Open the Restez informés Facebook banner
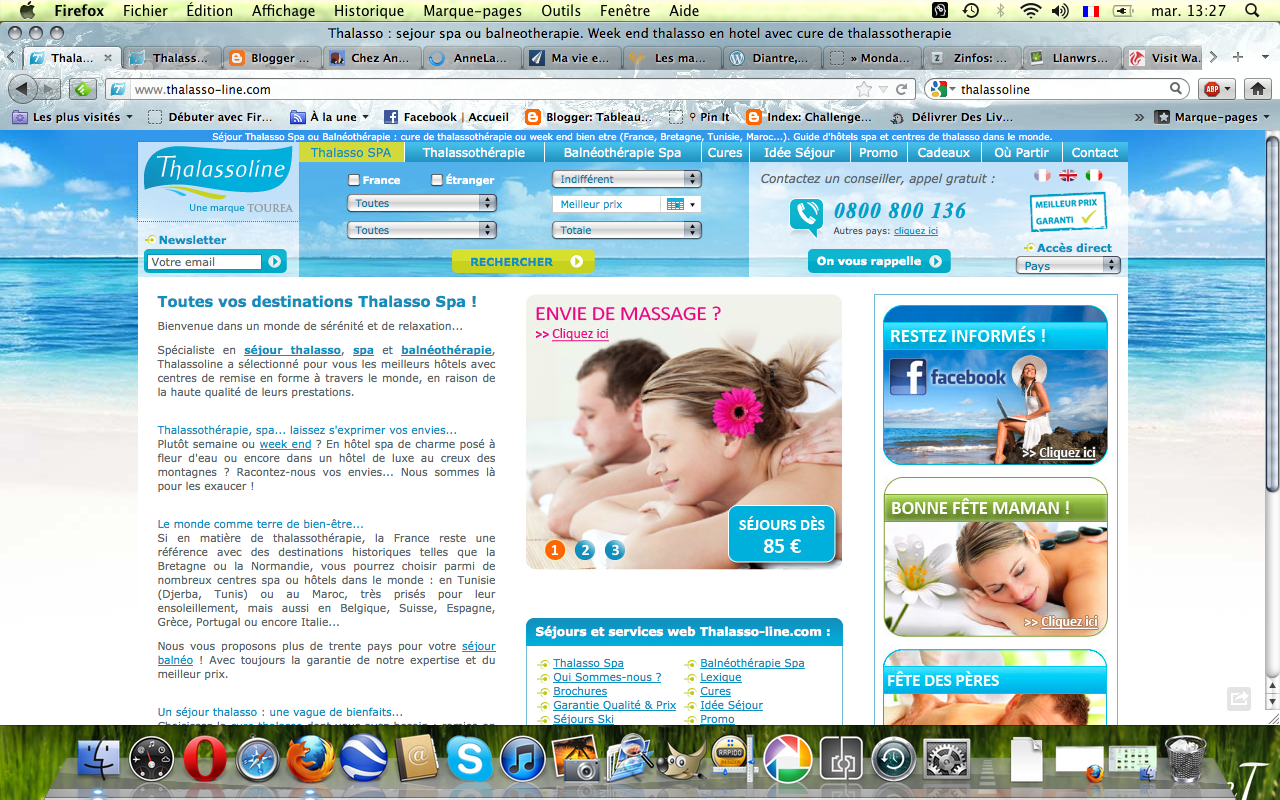 [995, 385]
